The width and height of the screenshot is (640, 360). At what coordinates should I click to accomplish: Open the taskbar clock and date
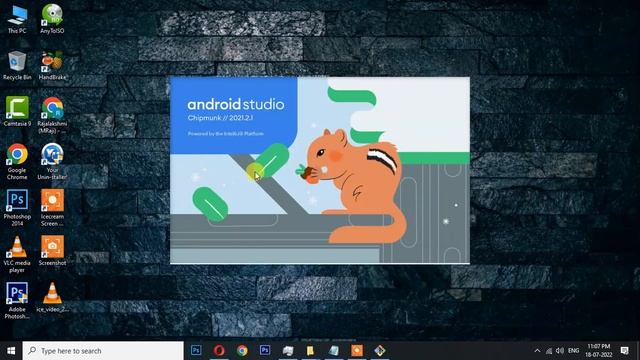point(599,351)
